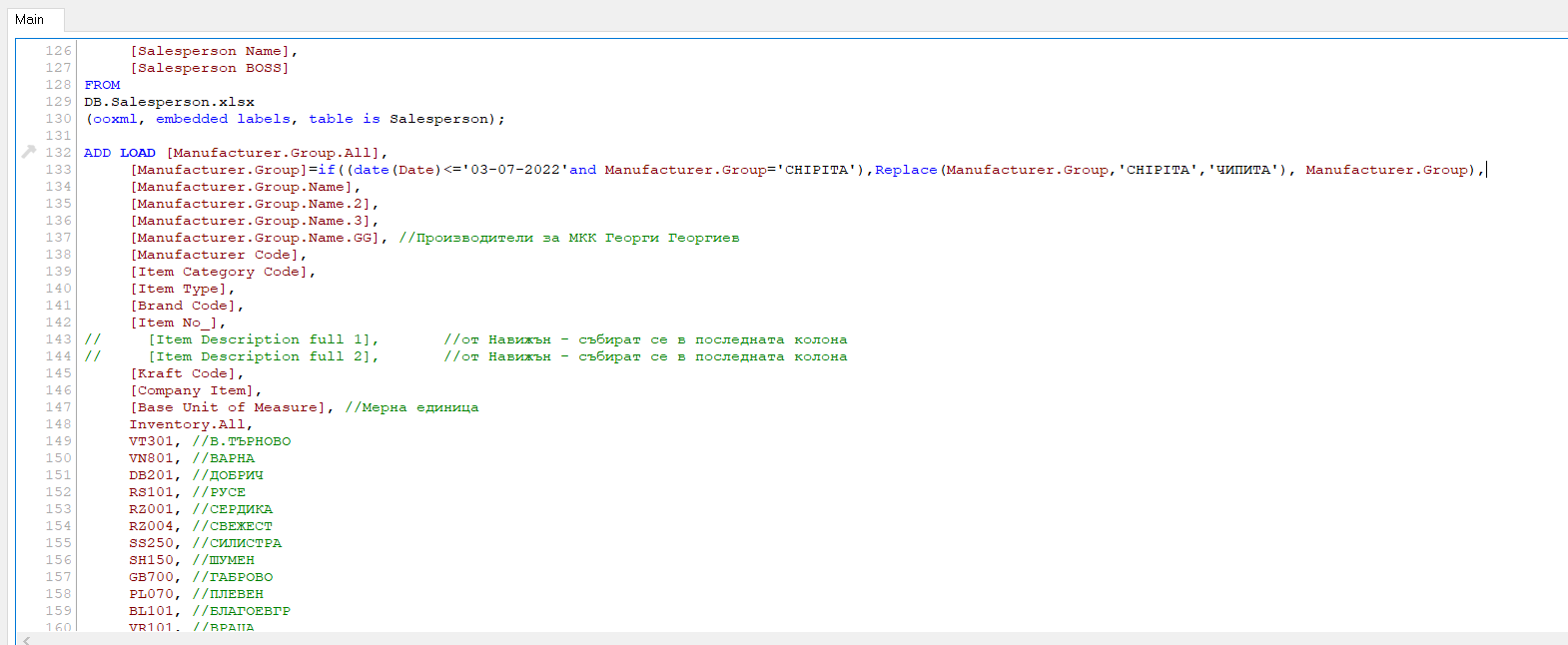Click RZ004 field on line 154
1568x645 pixels.
pyautogui.click(x=151, y=526)
